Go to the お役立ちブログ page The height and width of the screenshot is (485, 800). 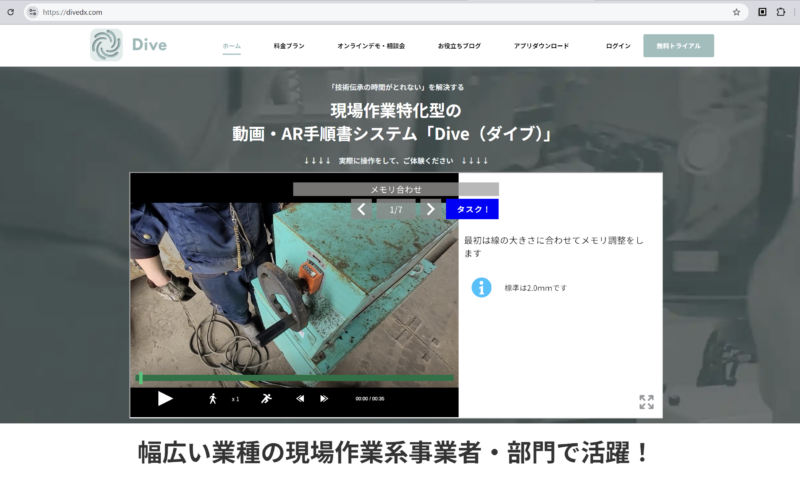coord(459,46)
